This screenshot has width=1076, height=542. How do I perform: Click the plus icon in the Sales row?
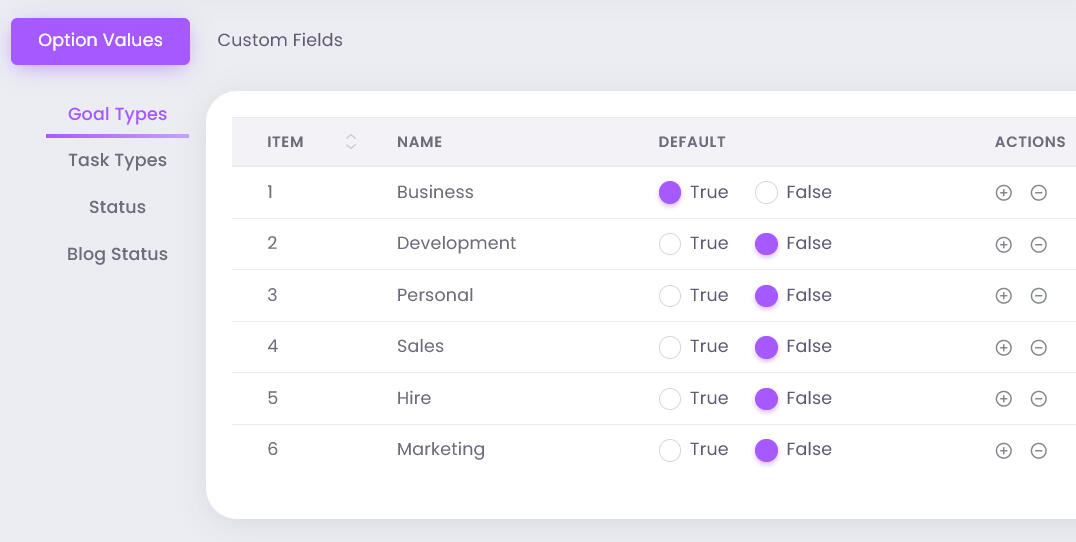1003,347
